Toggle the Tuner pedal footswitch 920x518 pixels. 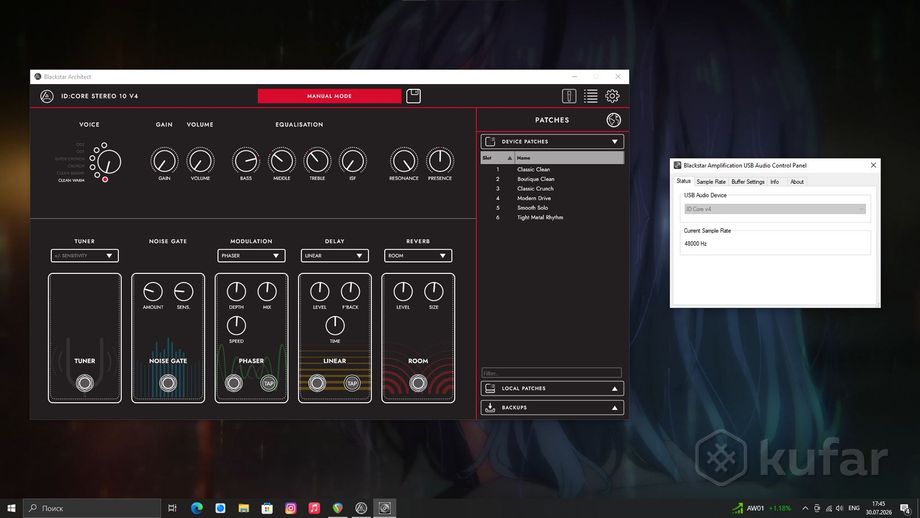pos(84,383)
